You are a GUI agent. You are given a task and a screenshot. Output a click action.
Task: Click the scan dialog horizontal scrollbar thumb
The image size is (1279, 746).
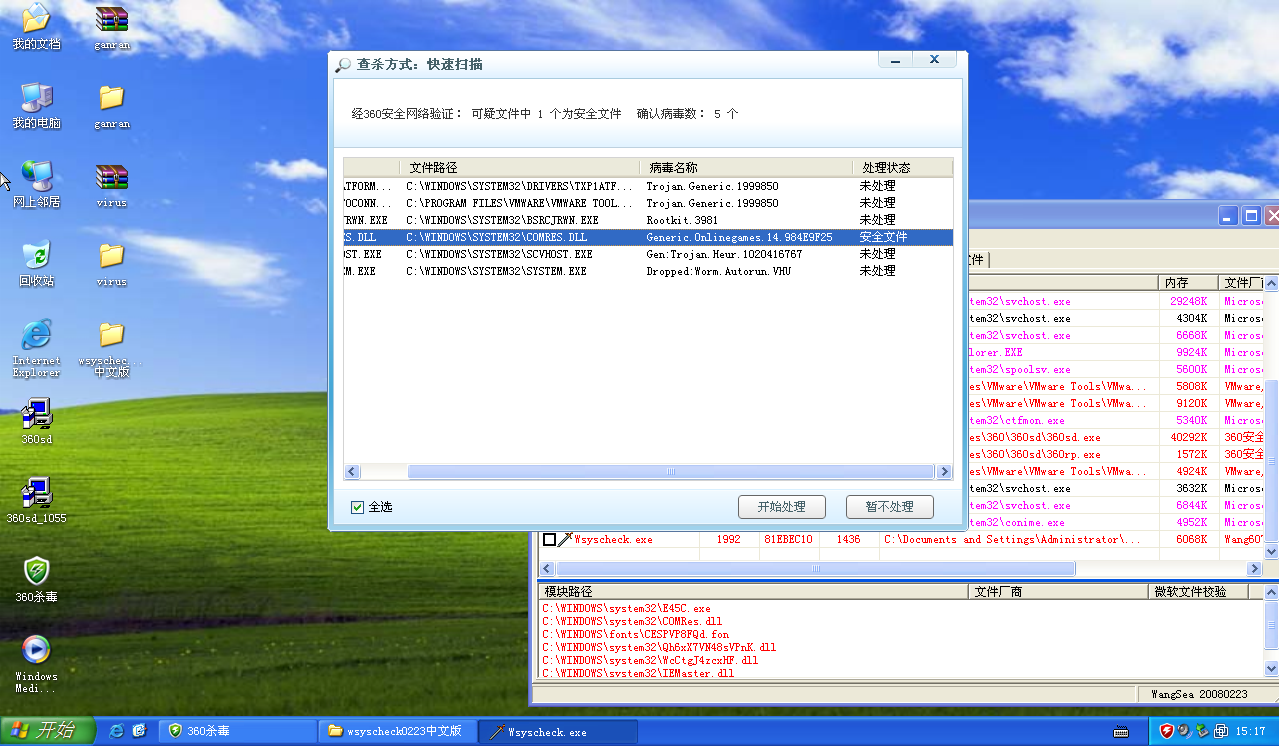pyautogui.click(x=671, y=471)
